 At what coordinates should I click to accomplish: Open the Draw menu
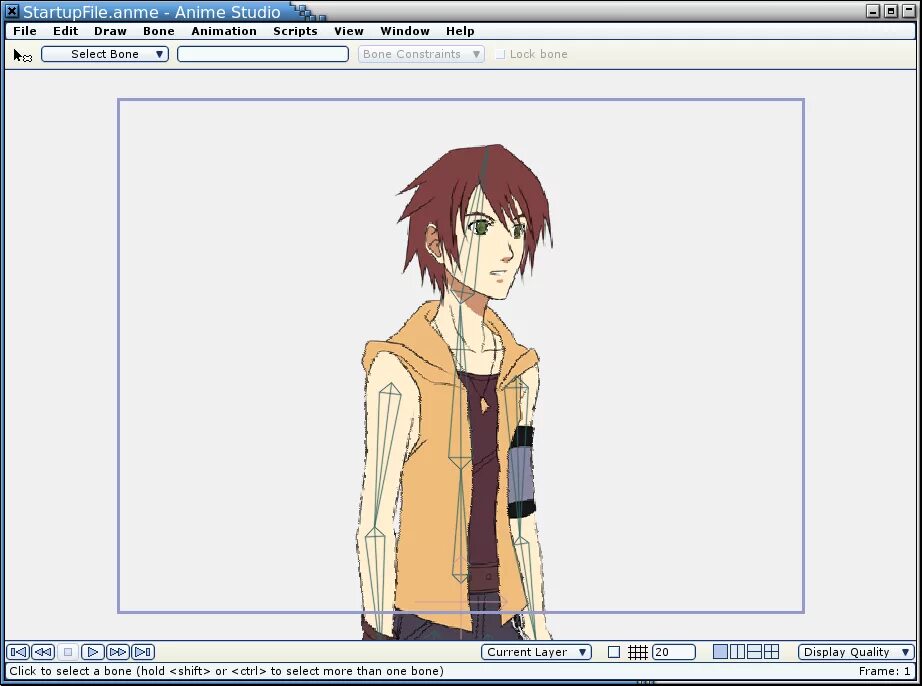click(x=110, y=31)
